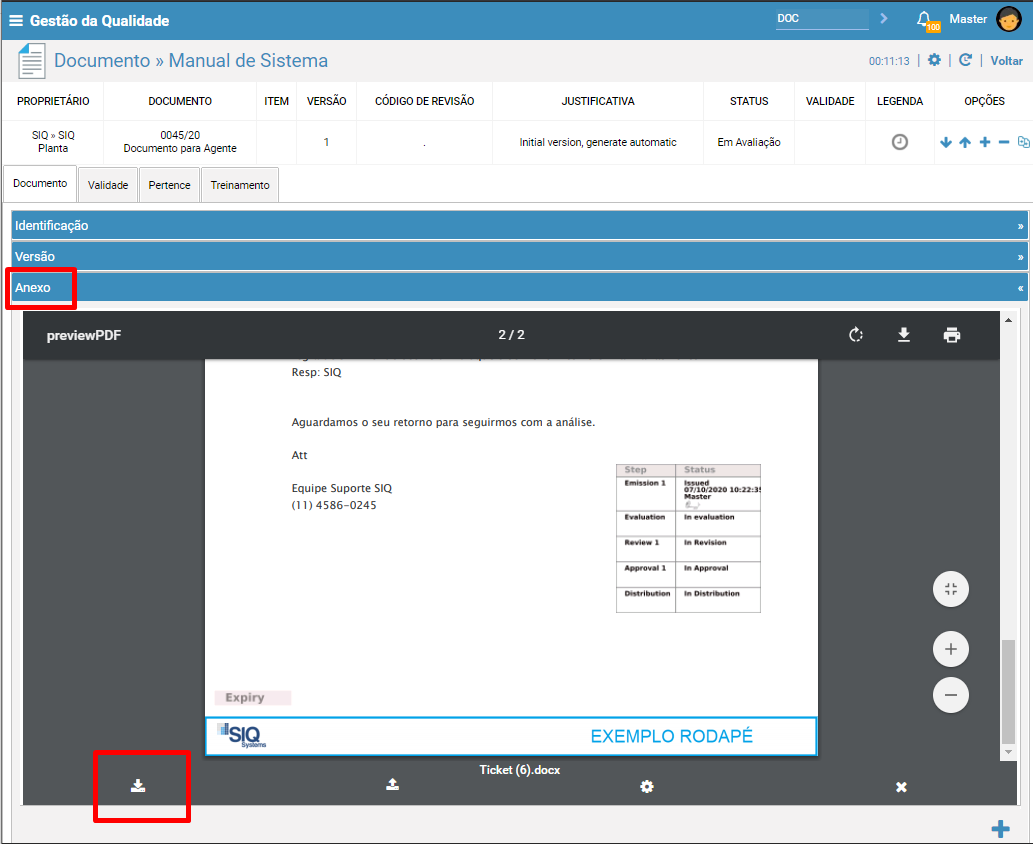Switch to the Pertence tab
Viewport: 1033px width, 844px height.
169,185
